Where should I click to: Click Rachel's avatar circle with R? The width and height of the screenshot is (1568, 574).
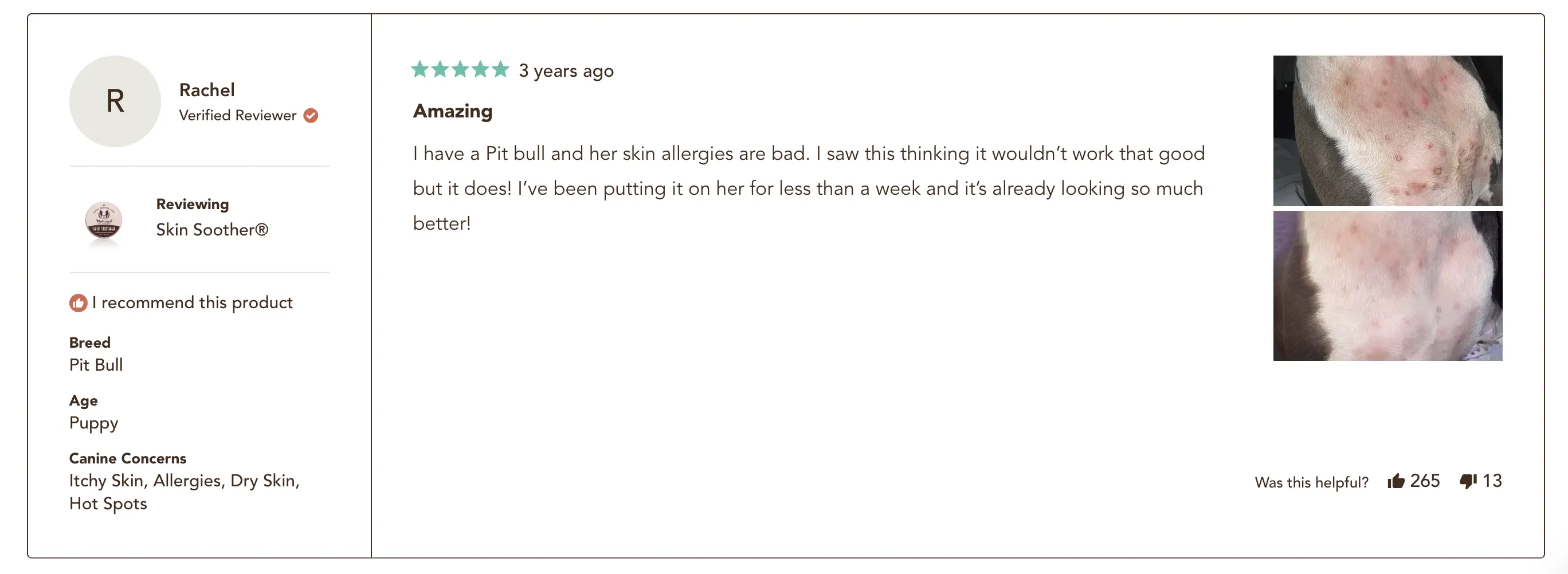pos(115,101)
